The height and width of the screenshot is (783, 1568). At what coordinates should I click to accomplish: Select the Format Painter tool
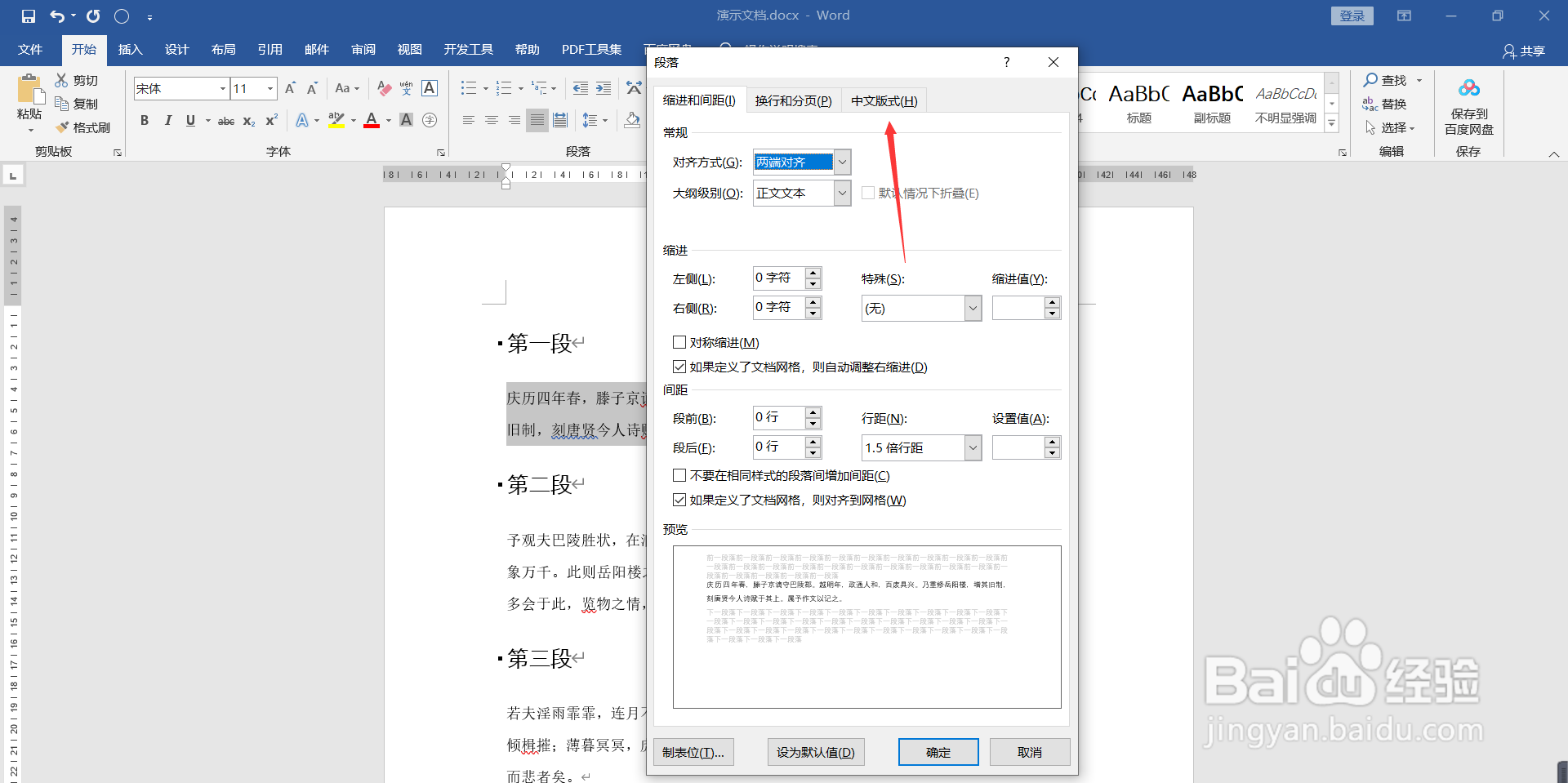(x=83, y=127)
